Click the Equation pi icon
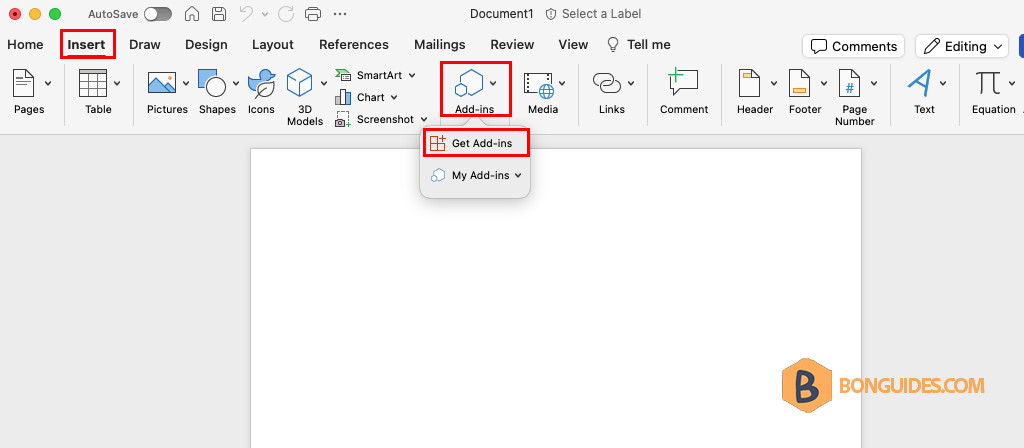Viewport: 1024px width, 448px height. pos(987,83)
